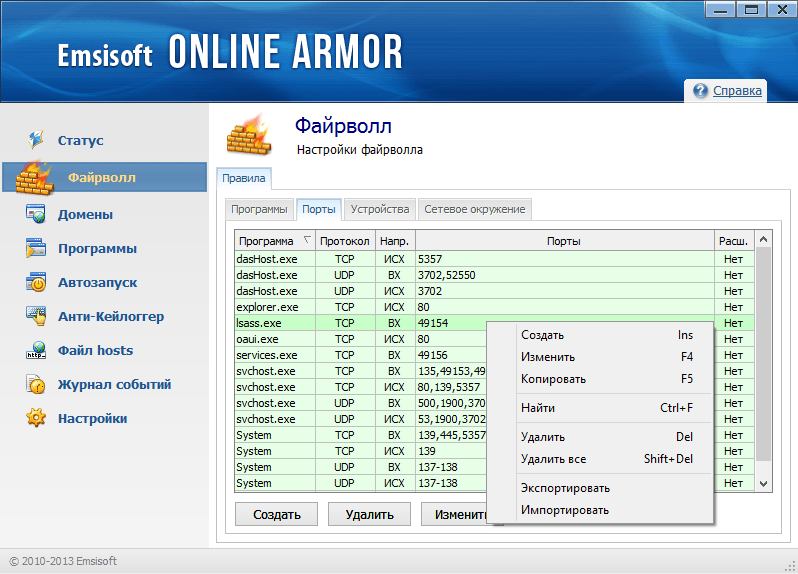Select the oaui.exe row
This screenshot has height=574, width=798.
pyautogui.click(x=361, y=339)
